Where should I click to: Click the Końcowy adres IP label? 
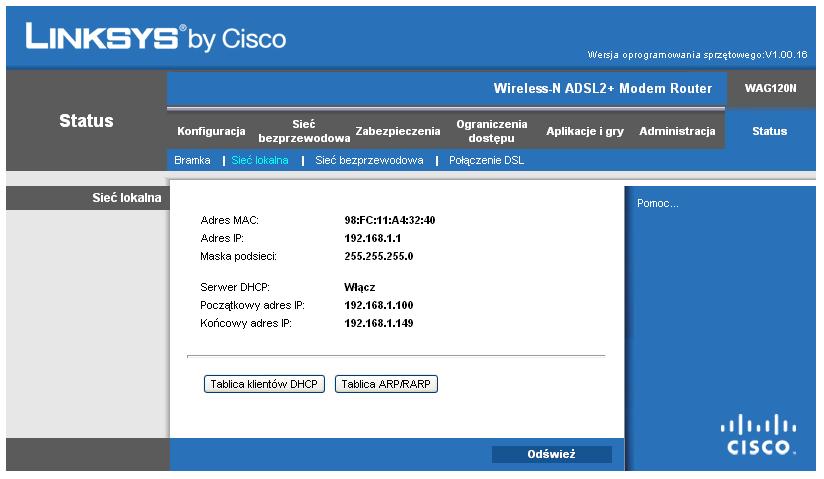[246, 323]
